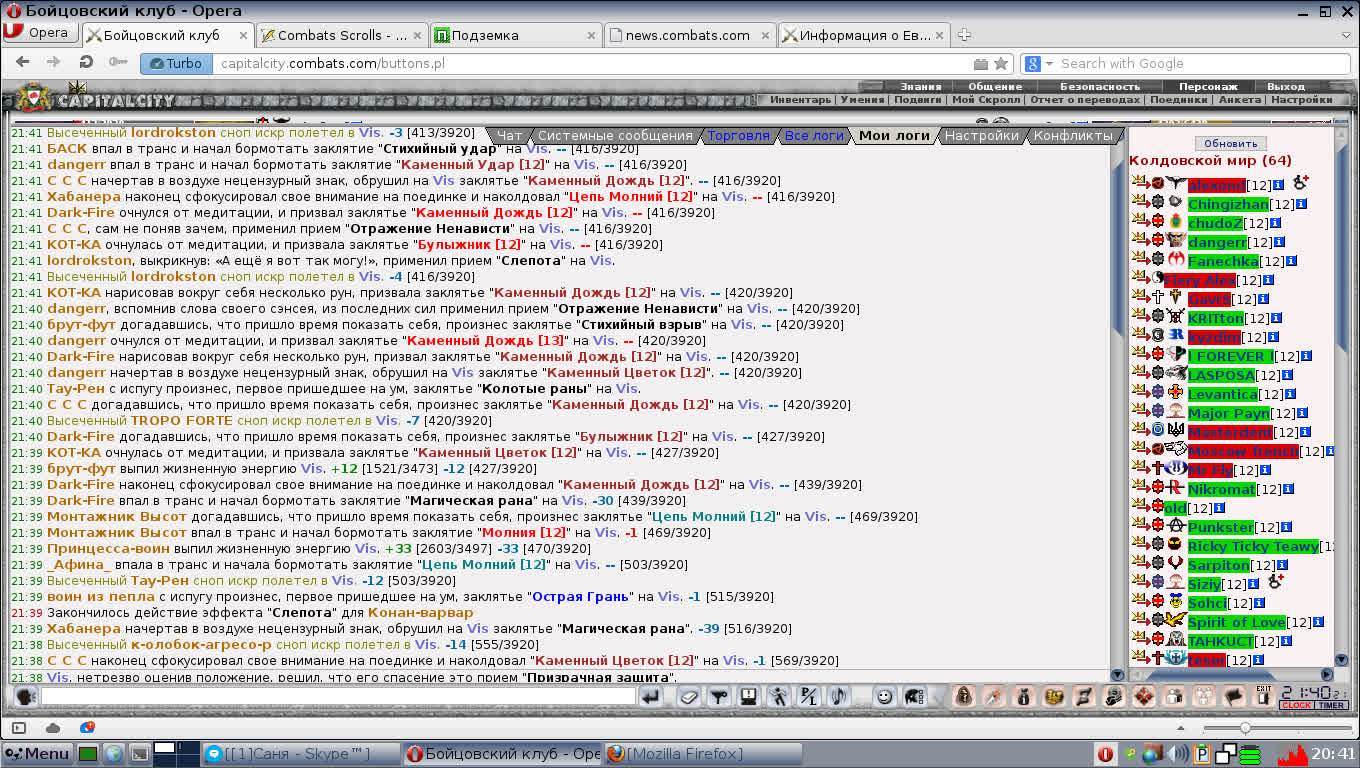The image size is (1360, 768).
Task: Click the Поединки link
Action: pyautogui.click(x=1178, y=100)
